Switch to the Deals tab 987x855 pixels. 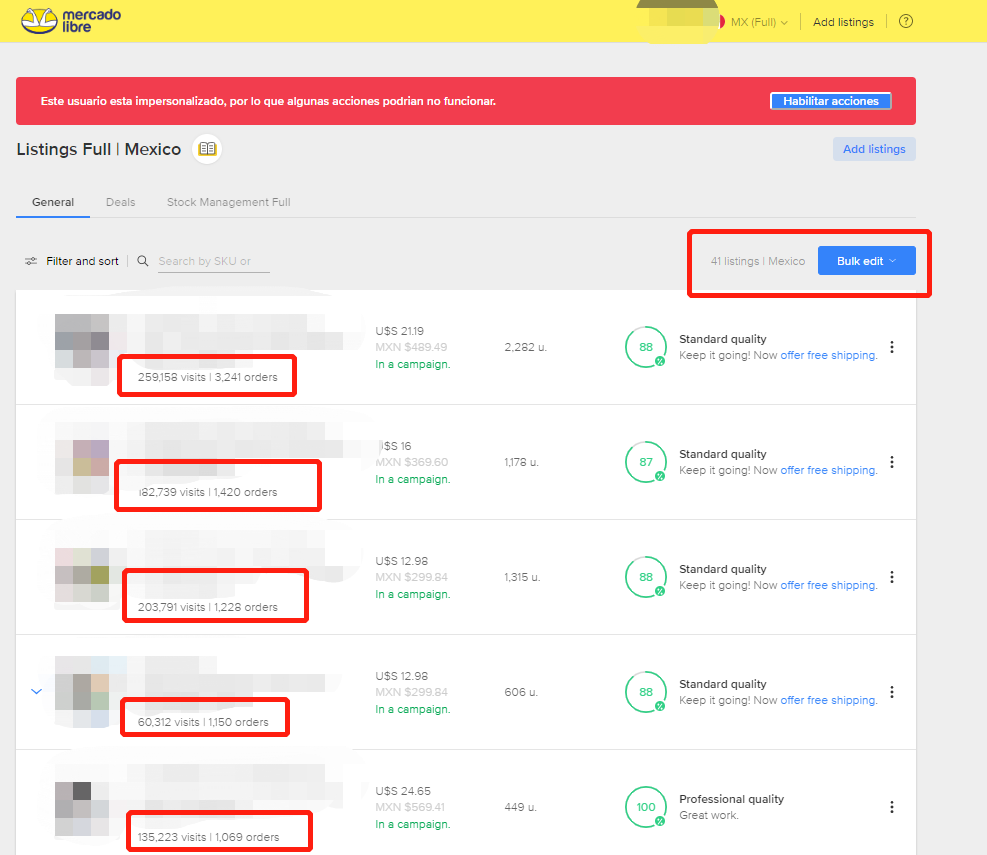120,202
